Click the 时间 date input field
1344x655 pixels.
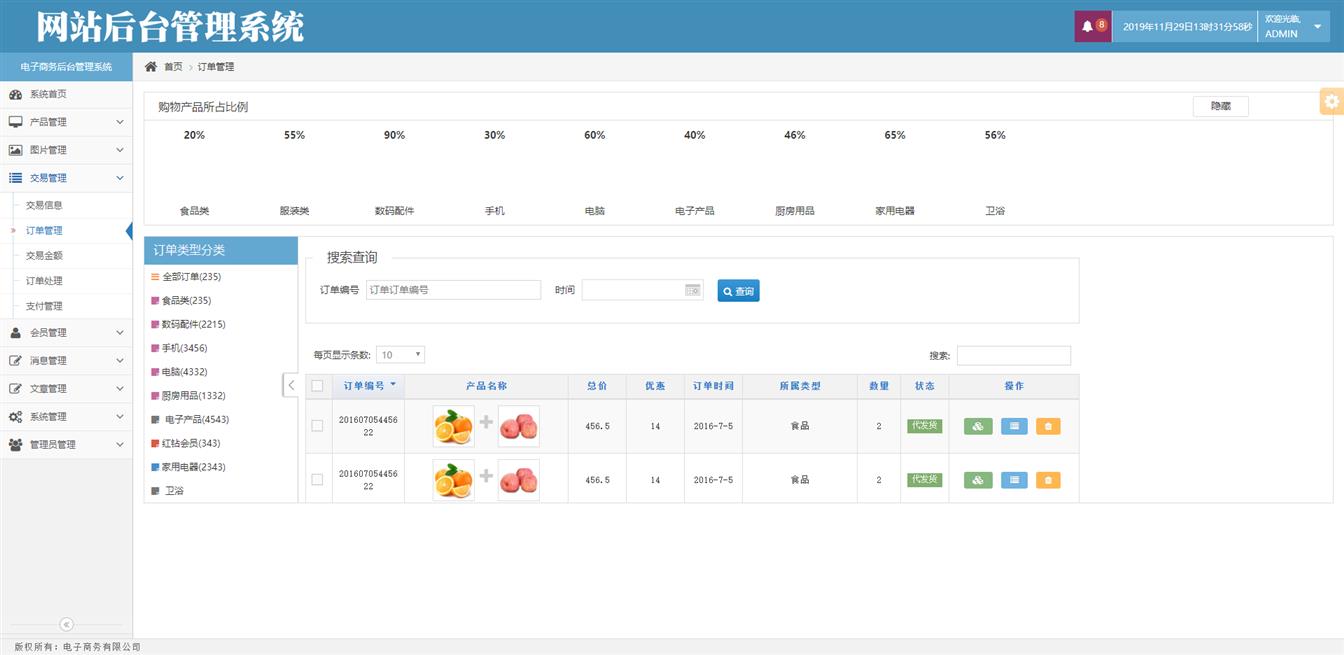click(643, 290)
